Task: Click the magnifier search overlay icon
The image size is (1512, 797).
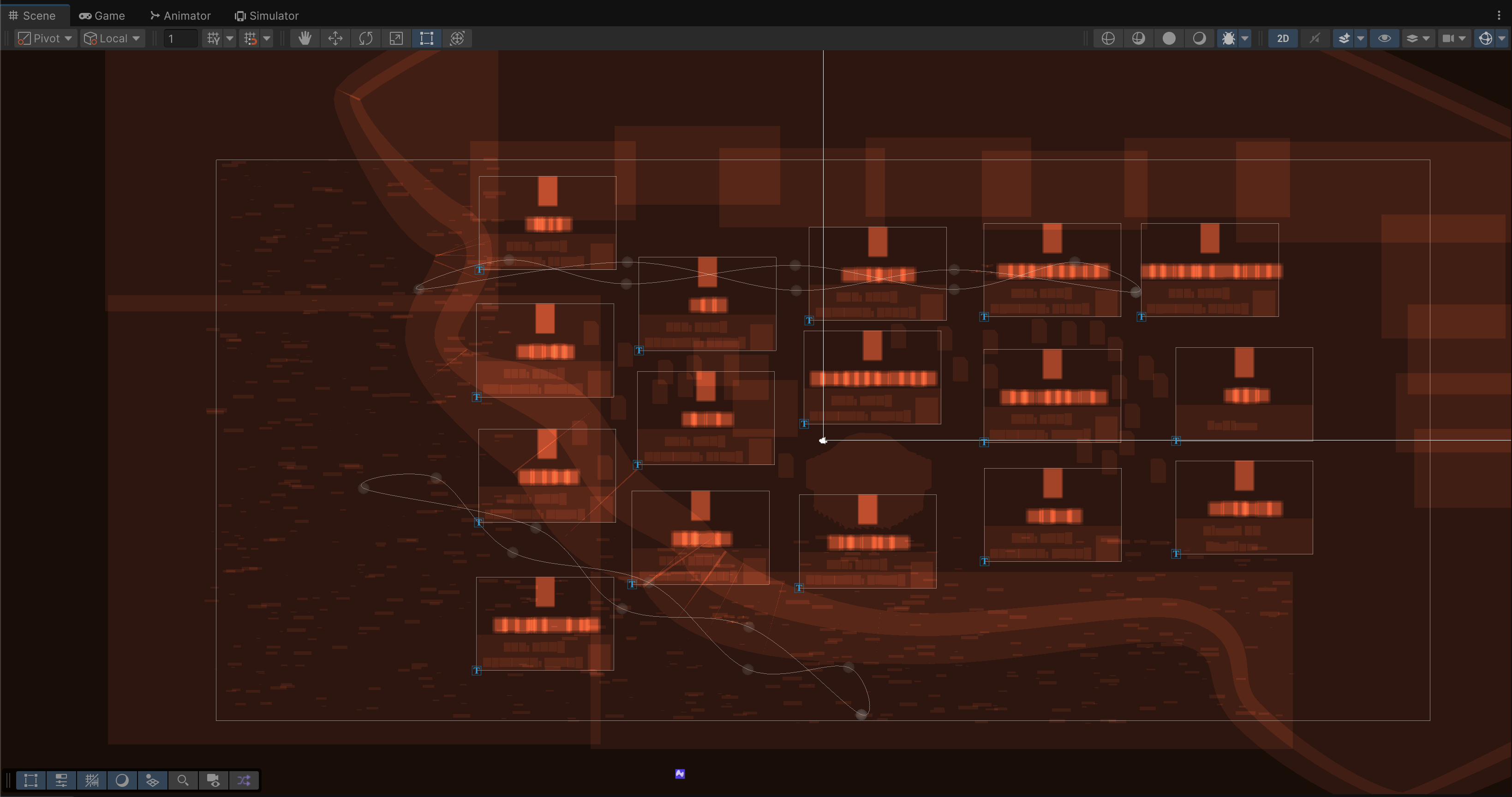Action: tap(183, 780)
